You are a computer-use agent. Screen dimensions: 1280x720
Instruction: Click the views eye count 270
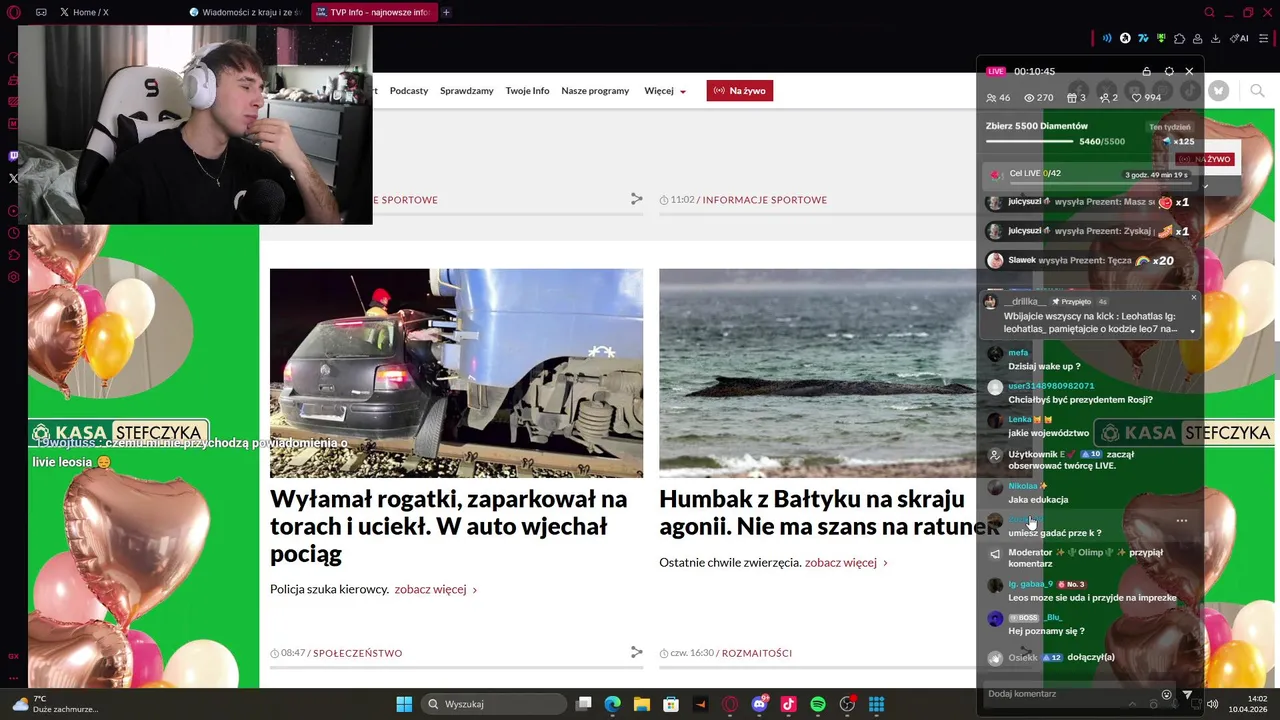pos(1039,98)
